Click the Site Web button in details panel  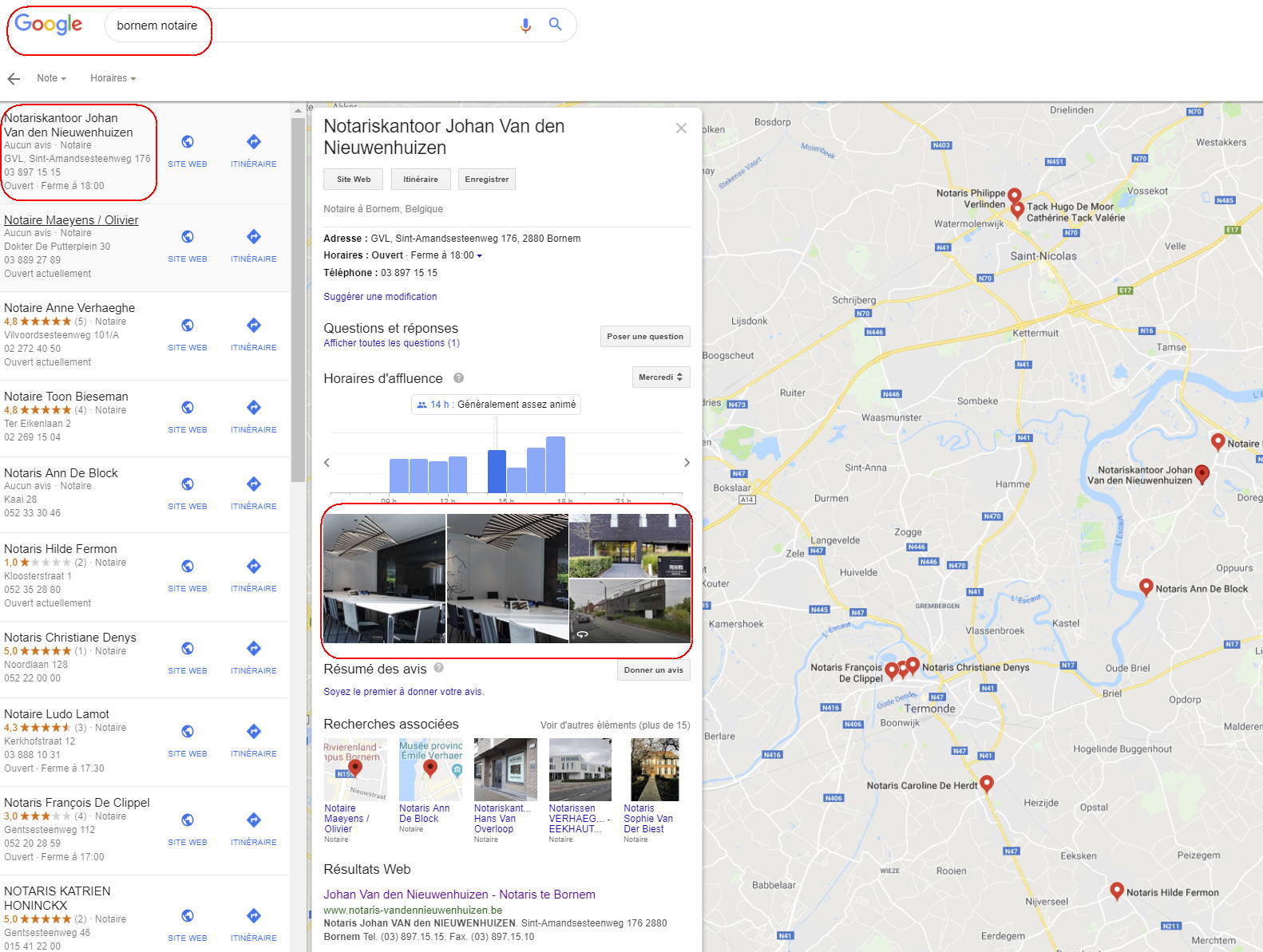tap(354, 179)
